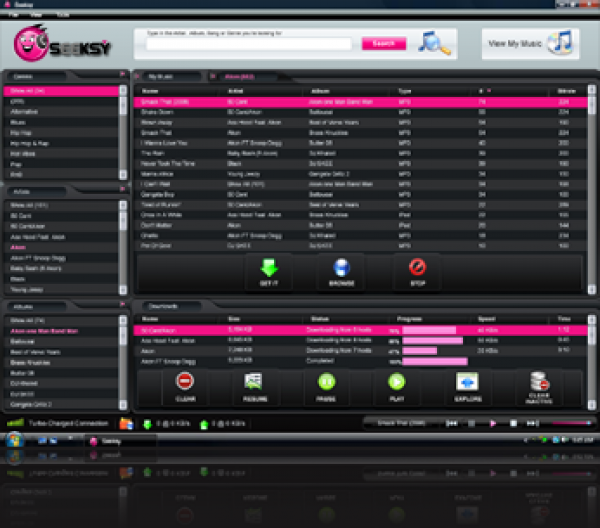Image resolution: width=600 pixels, height=528 pixels.
Task: Select Brass Knuckles in the Albums list
Action: point(61,363)
